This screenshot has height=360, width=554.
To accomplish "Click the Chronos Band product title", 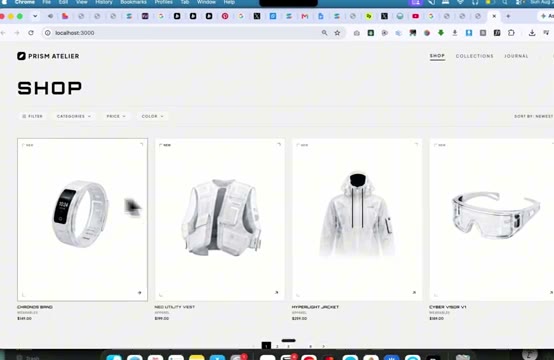I will tap(35, 307).
